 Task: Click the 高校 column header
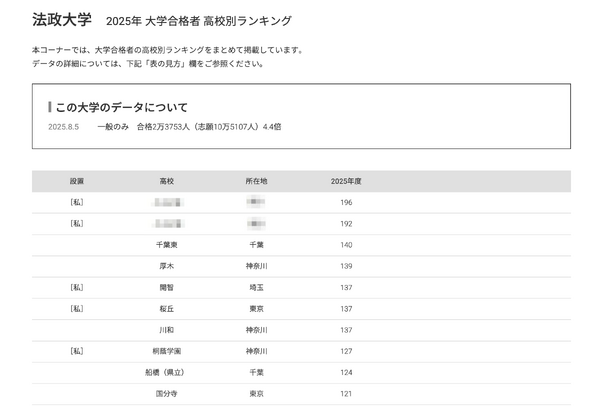tap(167, 181)
